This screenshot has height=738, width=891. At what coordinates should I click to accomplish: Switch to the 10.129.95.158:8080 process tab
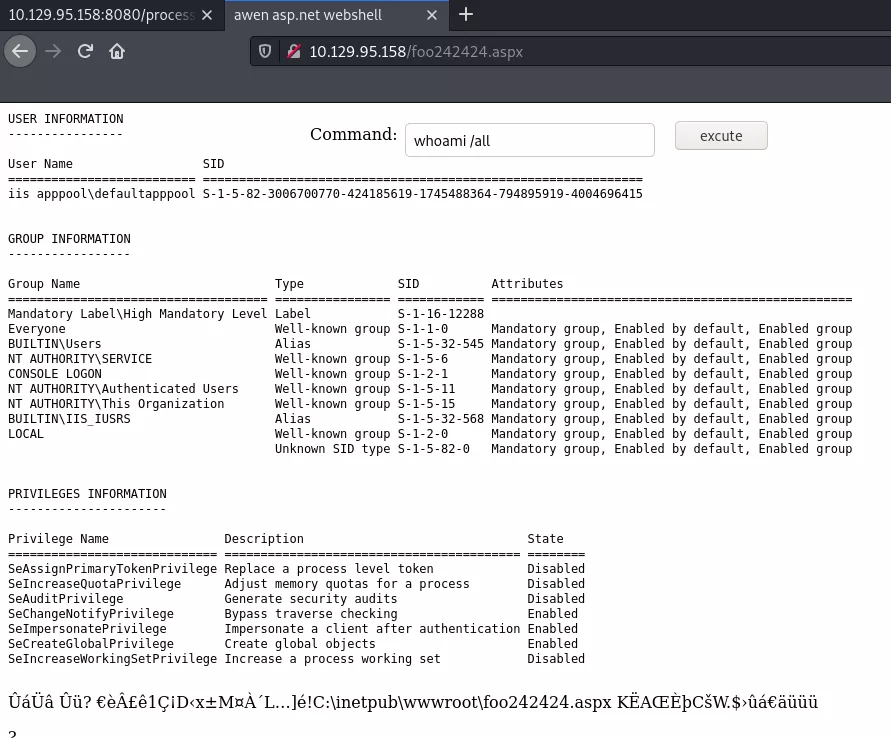(100, 15)
